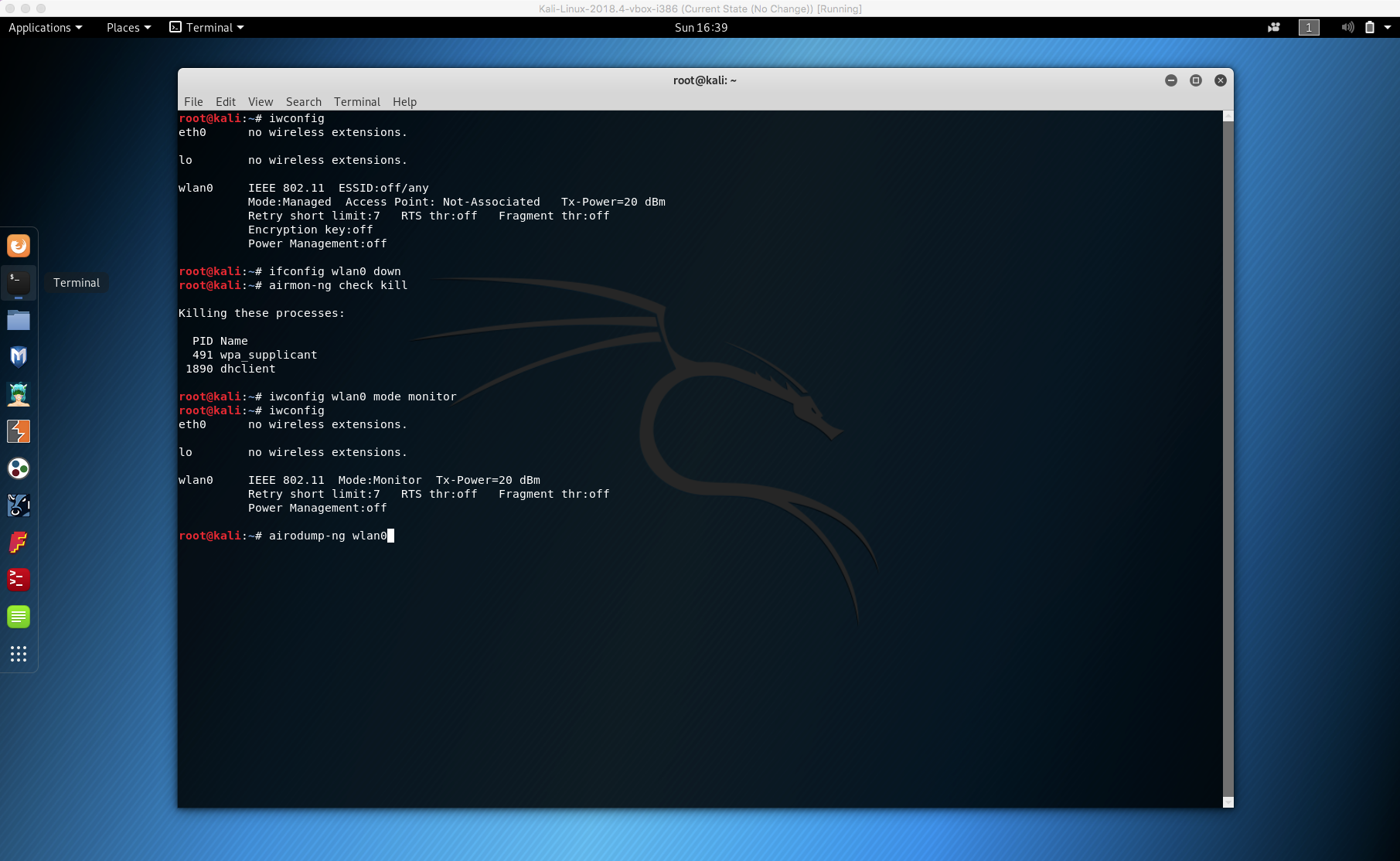Open the green notes editor from the dock
The width and height of the screenshot is (1400, 861).
click(19, 616)
